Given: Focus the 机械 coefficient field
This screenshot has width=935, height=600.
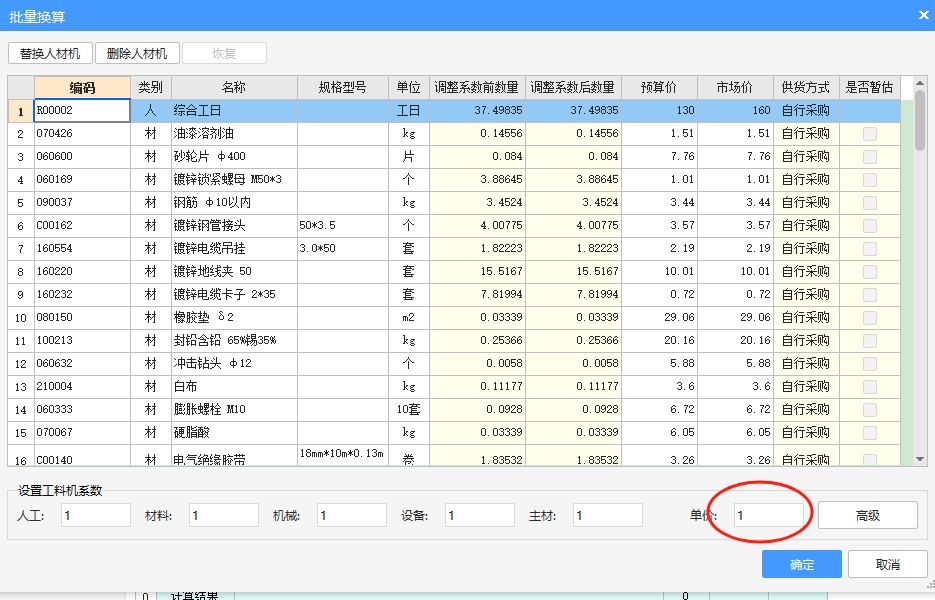Looking at the screenshot, I should pyautogui.click(x=352, y=515).
